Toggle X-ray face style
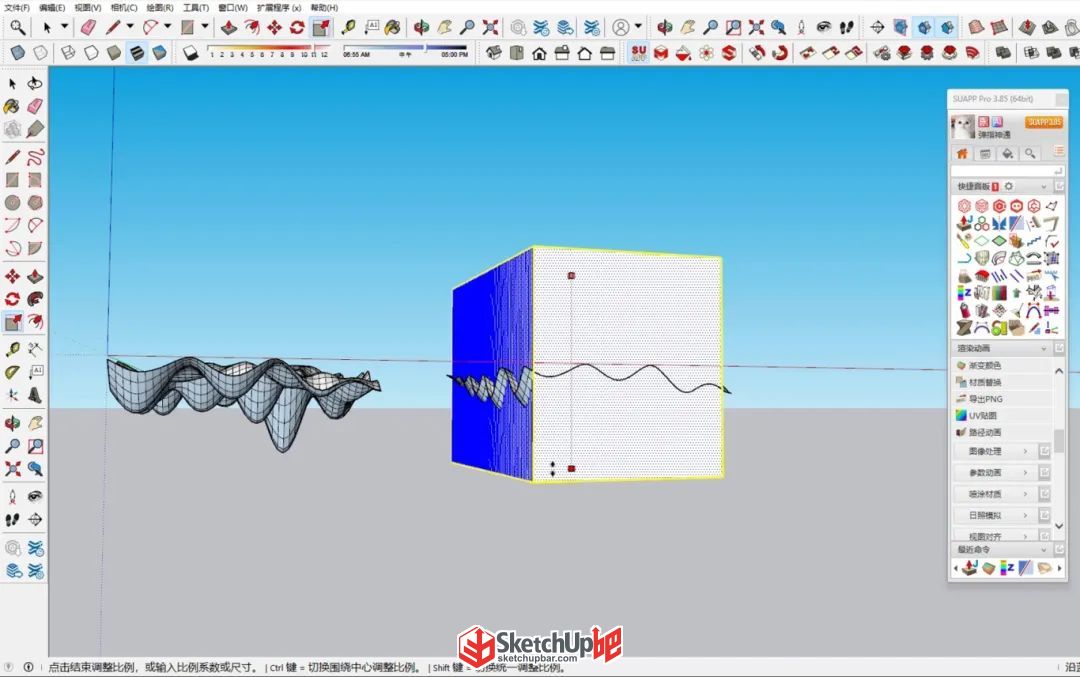 coord(17,53)
